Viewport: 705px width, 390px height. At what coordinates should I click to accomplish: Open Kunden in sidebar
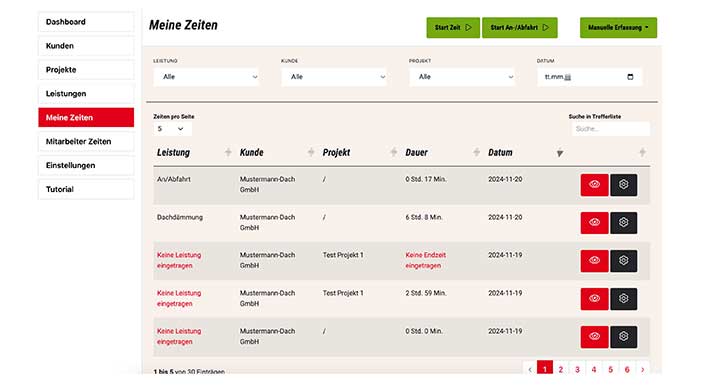(x=86, y=45)
